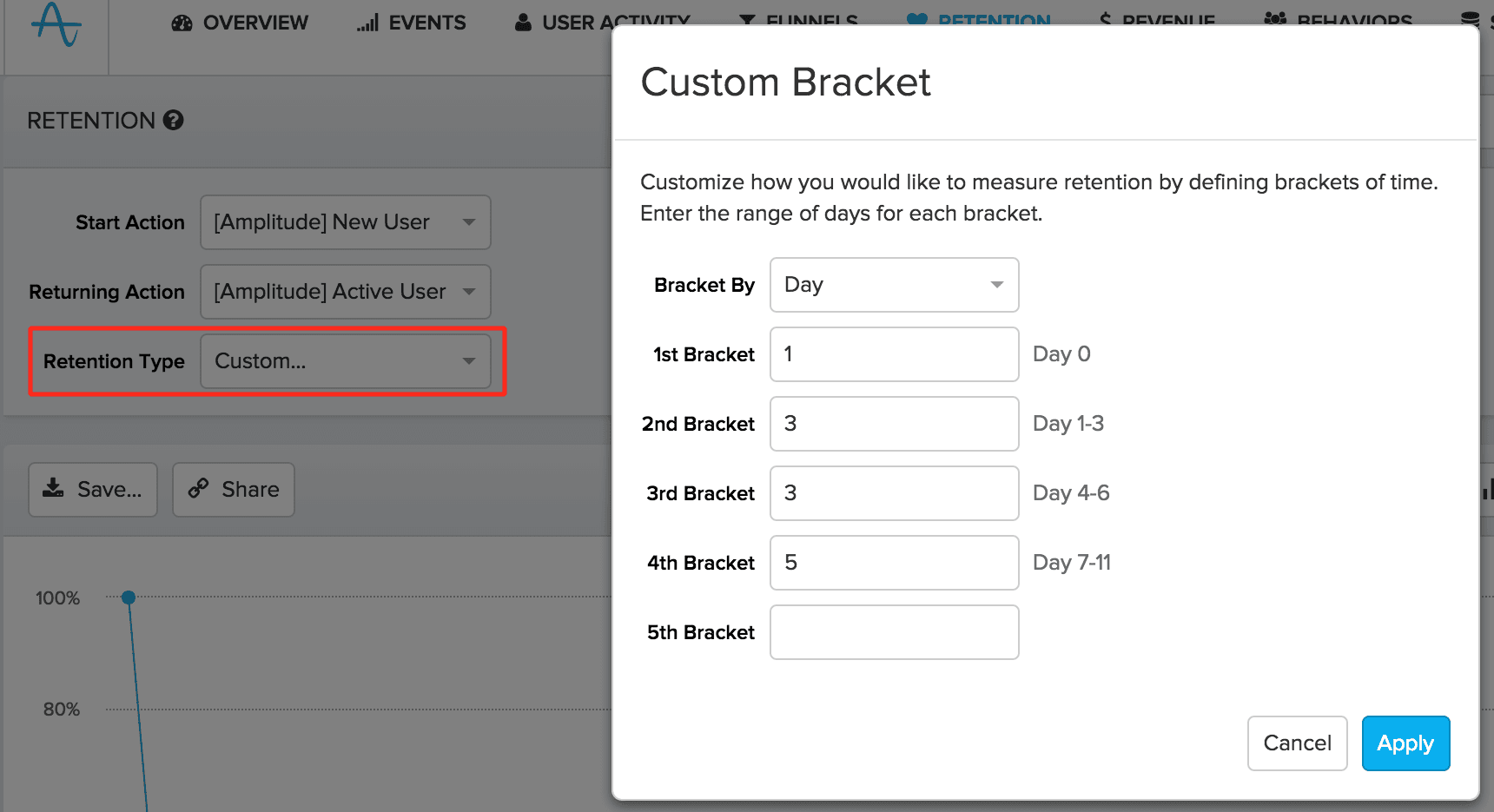Select the 4th Bracket input field
1494x812 pixels.
[x=894, y=563]
